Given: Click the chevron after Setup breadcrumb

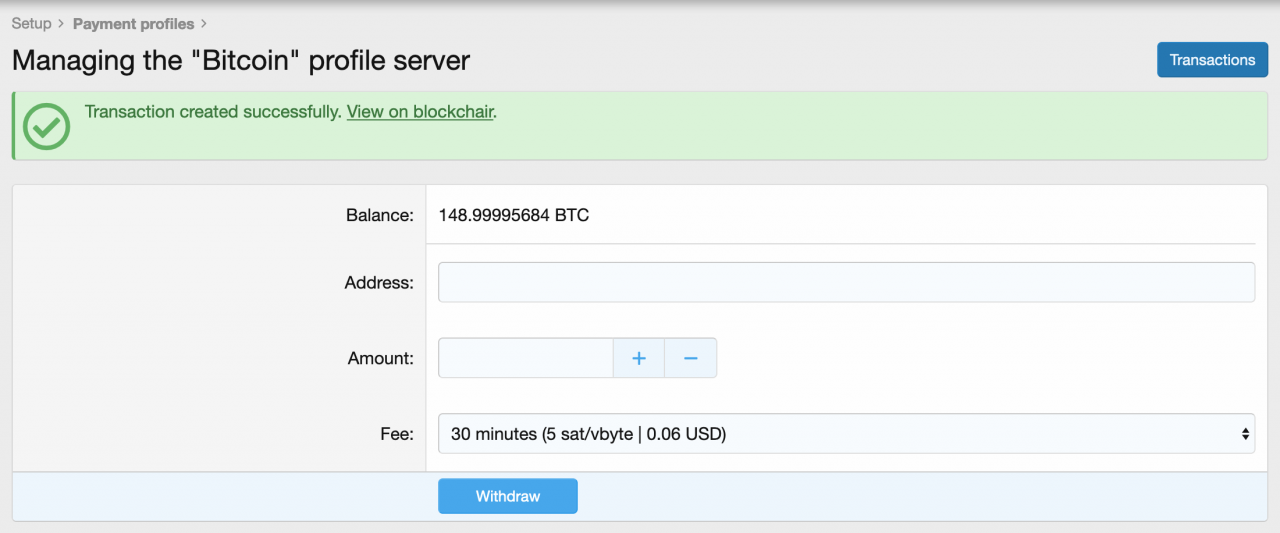Looking at the screenshot, I should (x=62, y=24).
